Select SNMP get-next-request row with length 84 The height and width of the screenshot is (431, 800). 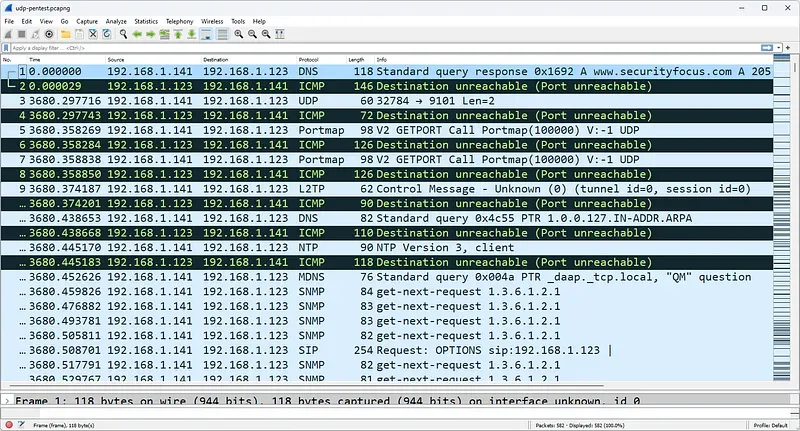tap(387, 292)
